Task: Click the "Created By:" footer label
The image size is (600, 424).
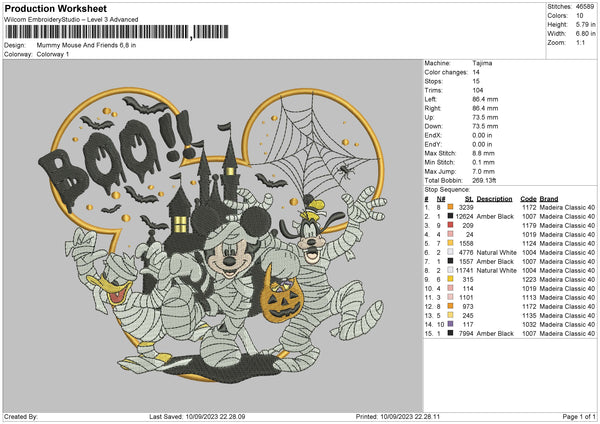Action: click(21, 416)
